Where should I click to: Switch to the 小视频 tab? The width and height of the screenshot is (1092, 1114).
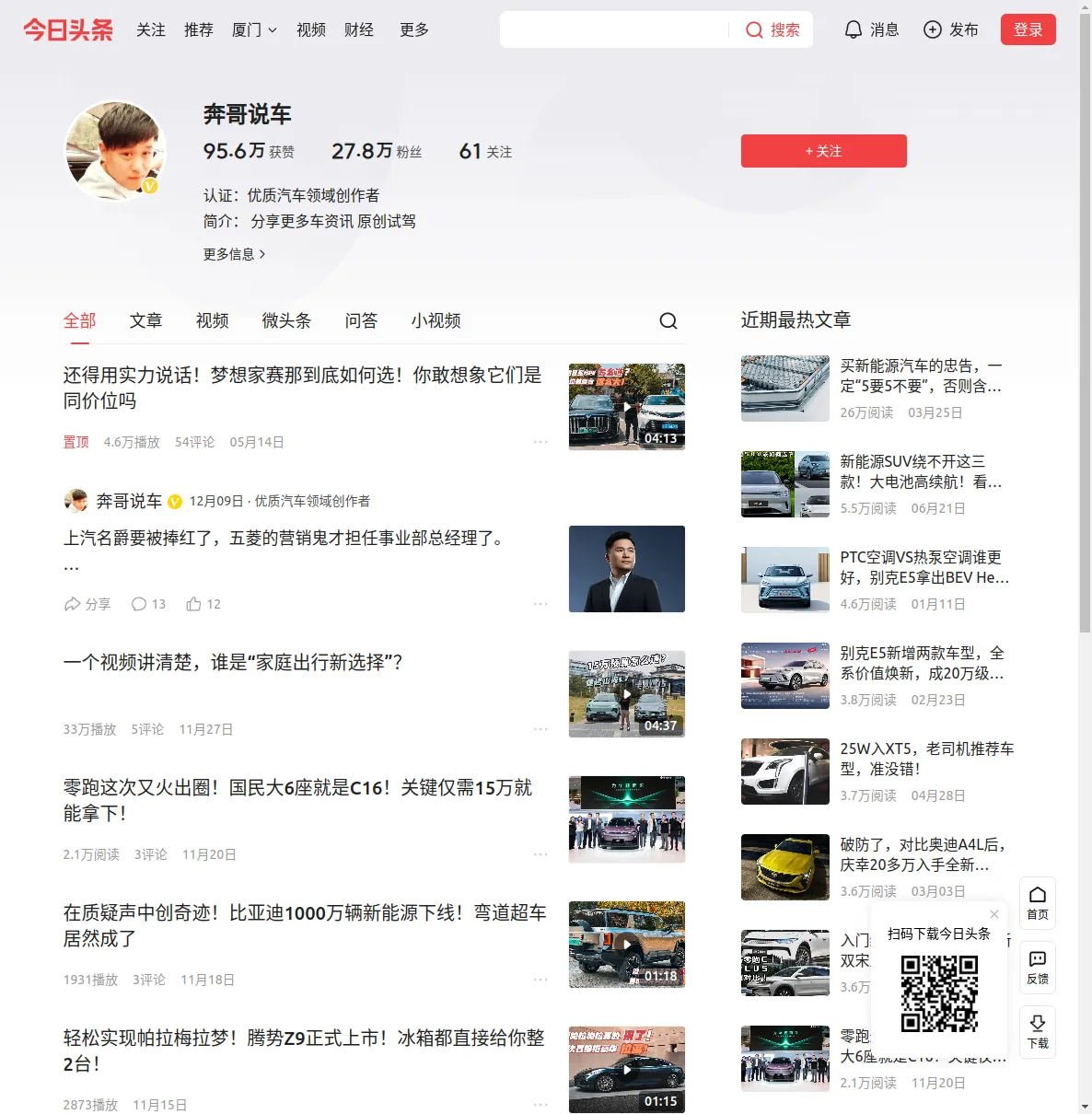436,320
